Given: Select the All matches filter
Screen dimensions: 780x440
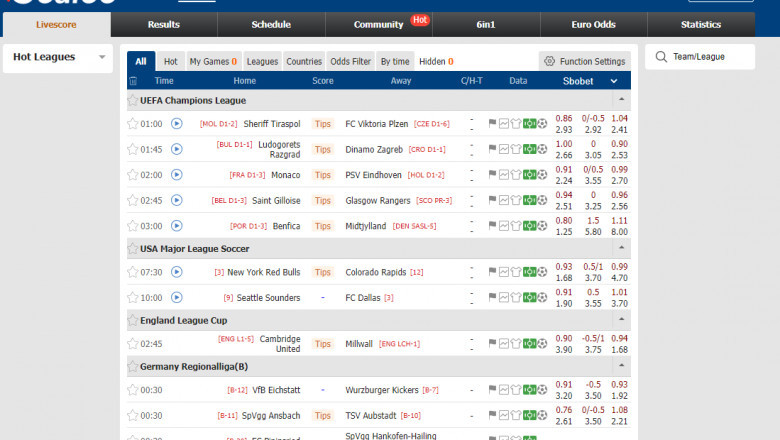Looking at the screenshot, I should point(141,61).
